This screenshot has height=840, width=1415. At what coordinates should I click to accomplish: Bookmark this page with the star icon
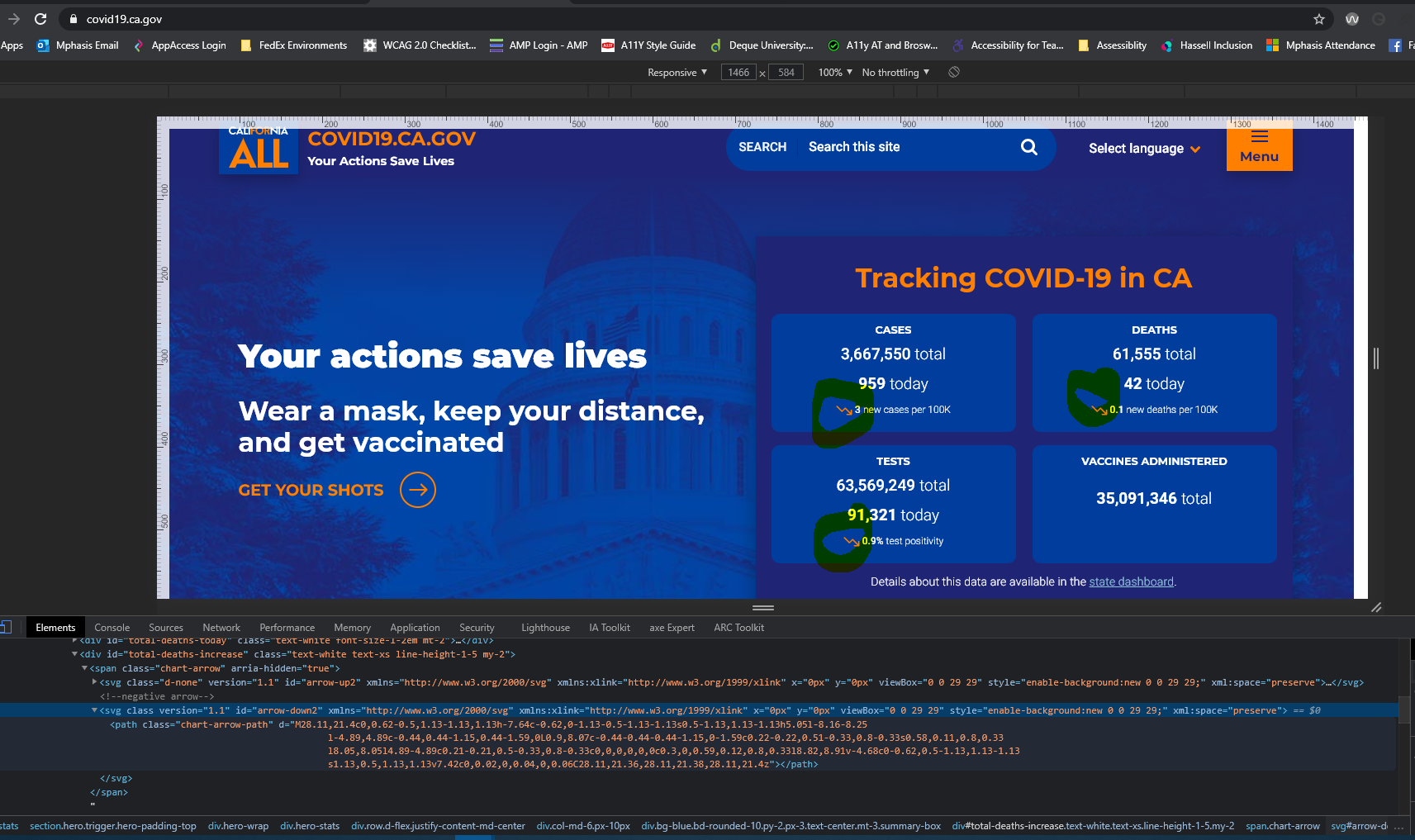[x=1319, y=19]
